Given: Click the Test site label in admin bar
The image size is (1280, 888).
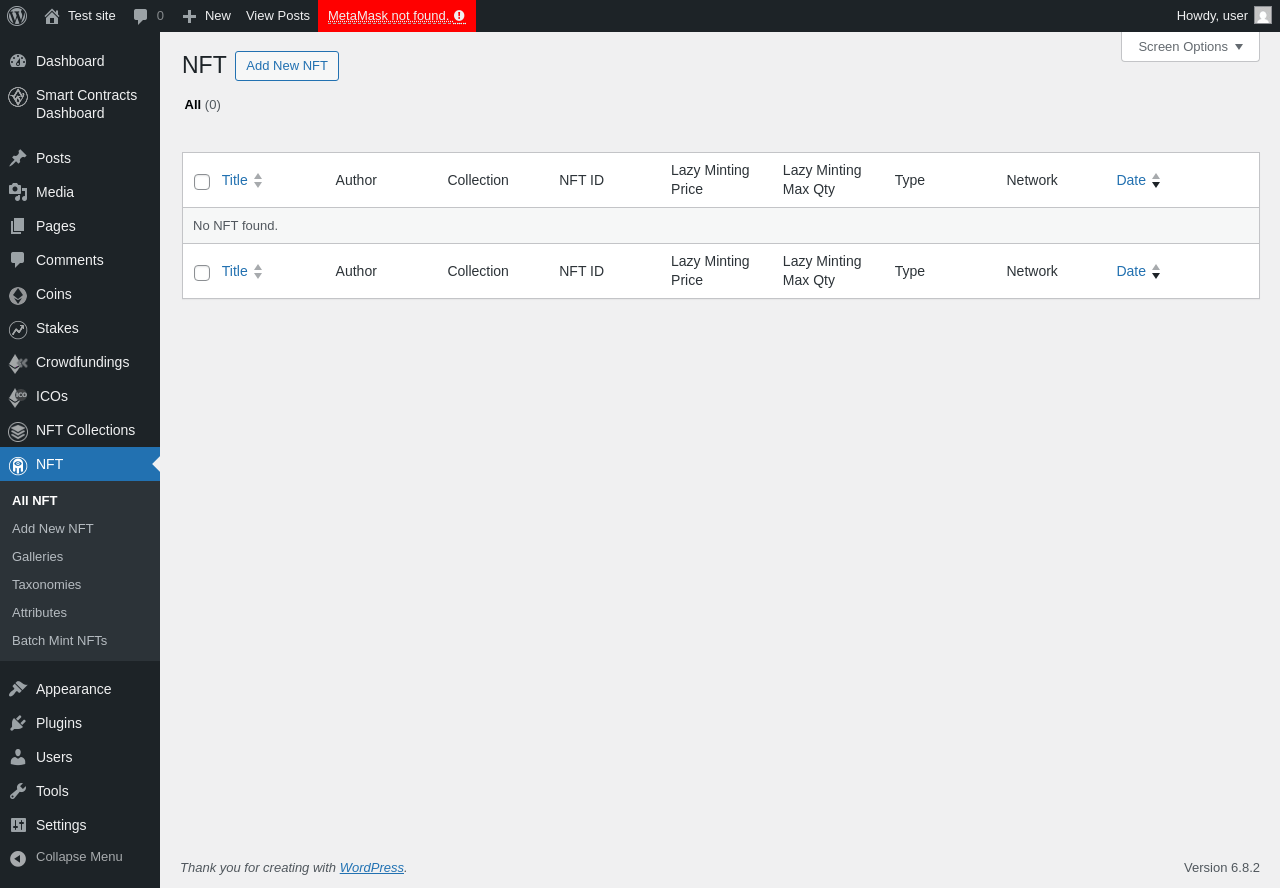Looking at the screenshot, I should click(x=92, y=16).
